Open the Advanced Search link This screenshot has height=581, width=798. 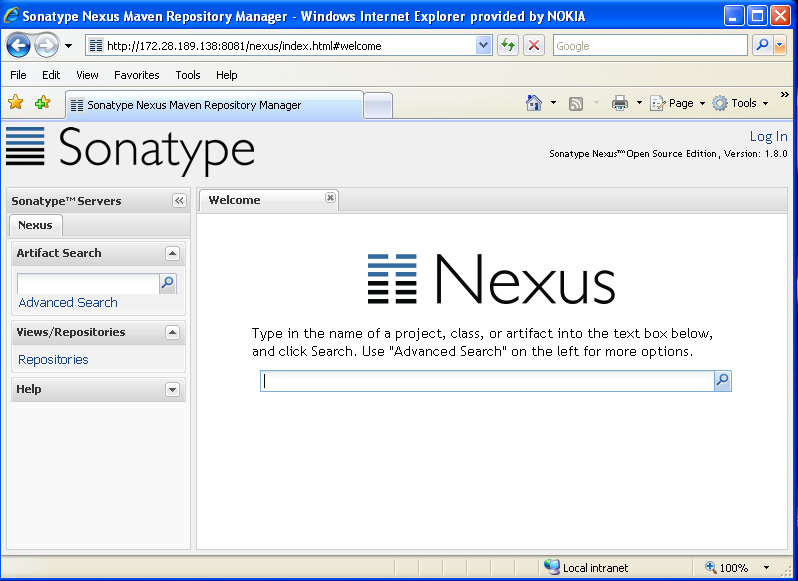tap(68, 303)
